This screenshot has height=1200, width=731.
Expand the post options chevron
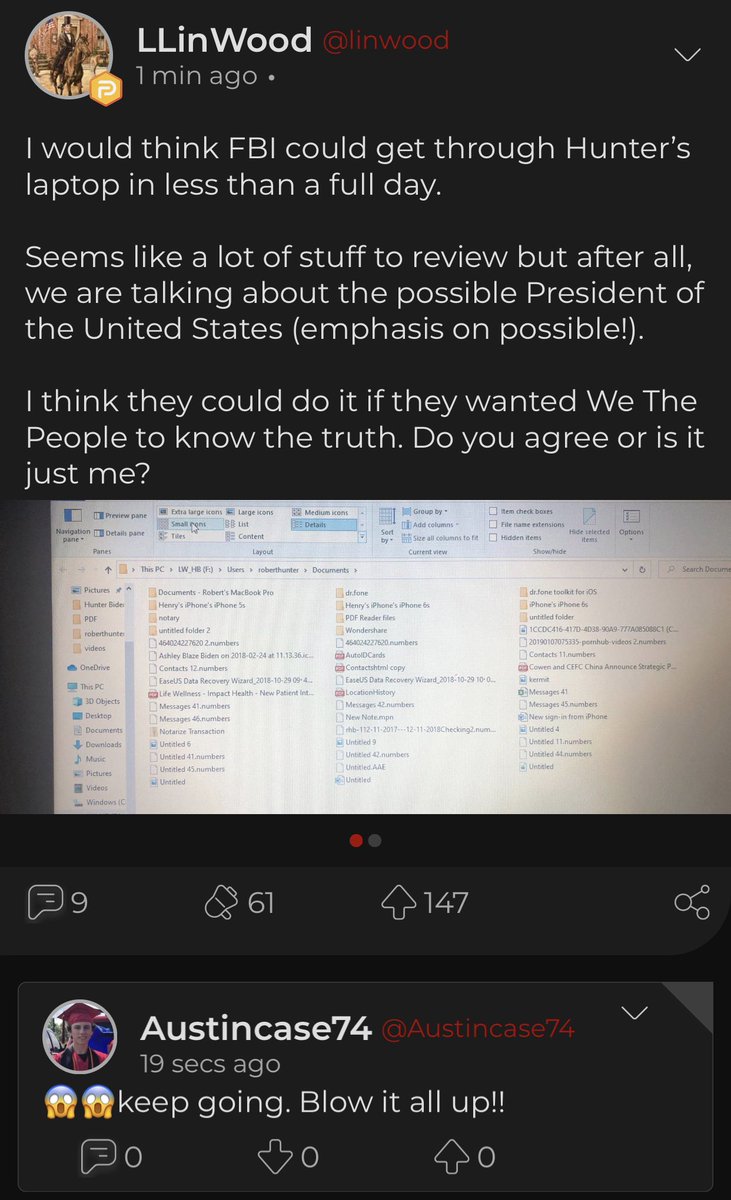(690, 53)
